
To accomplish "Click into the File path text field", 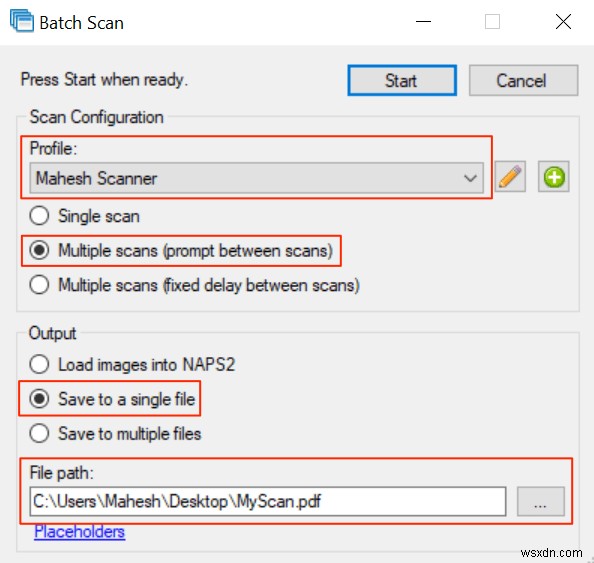I will pos(268,501).
